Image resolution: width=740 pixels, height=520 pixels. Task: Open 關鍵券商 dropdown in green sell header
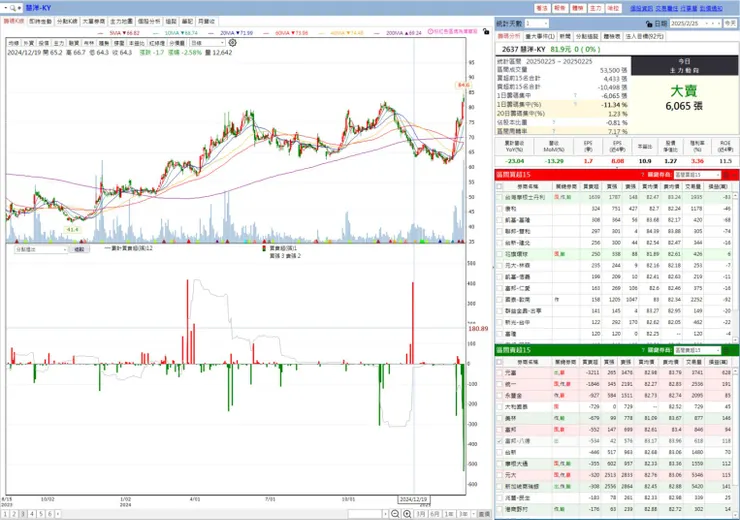pyautogui.click(x=697, y=350)
